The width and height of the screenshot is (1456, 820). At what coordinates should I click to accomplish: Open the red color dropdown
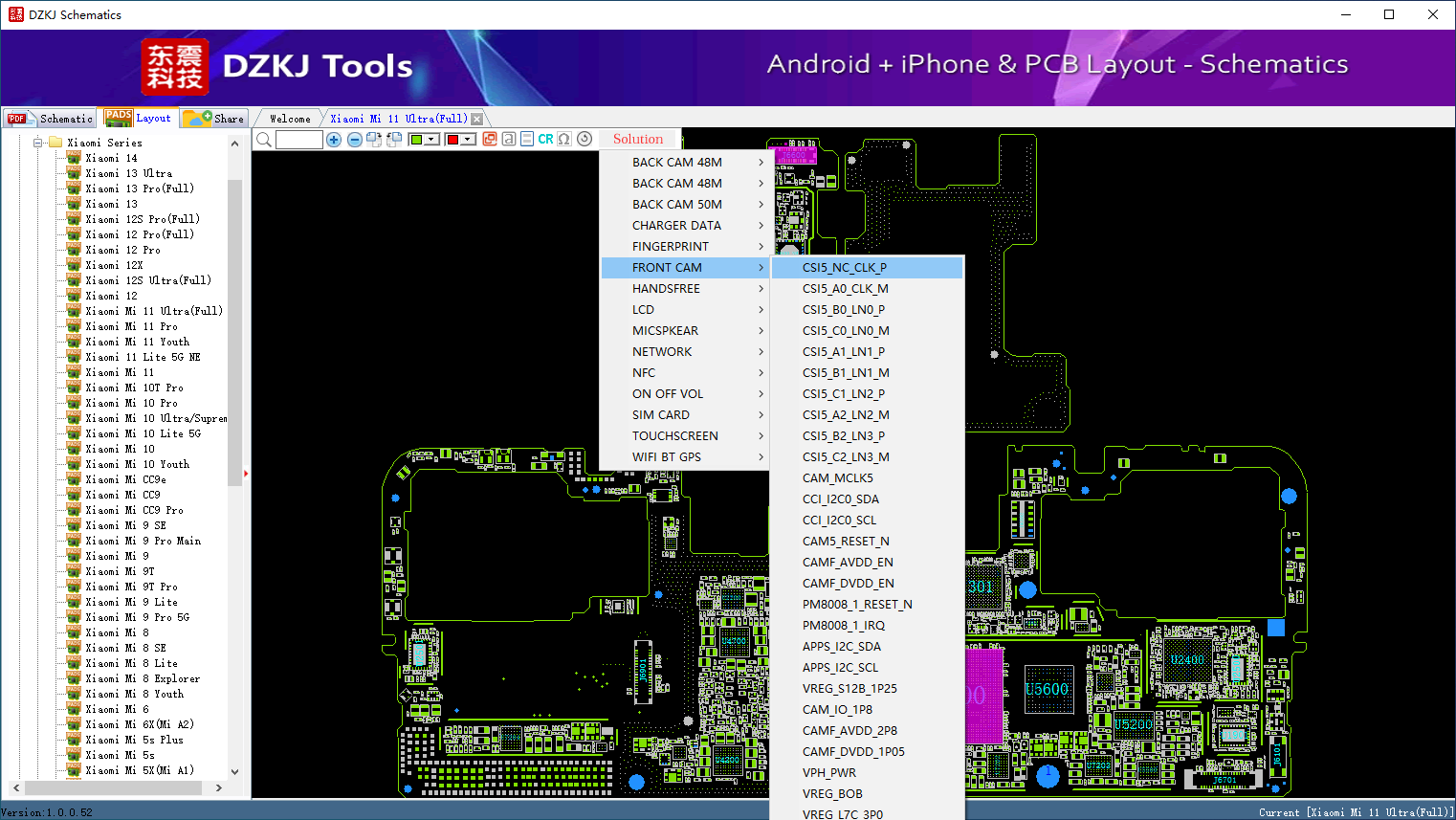click(469, 140)
